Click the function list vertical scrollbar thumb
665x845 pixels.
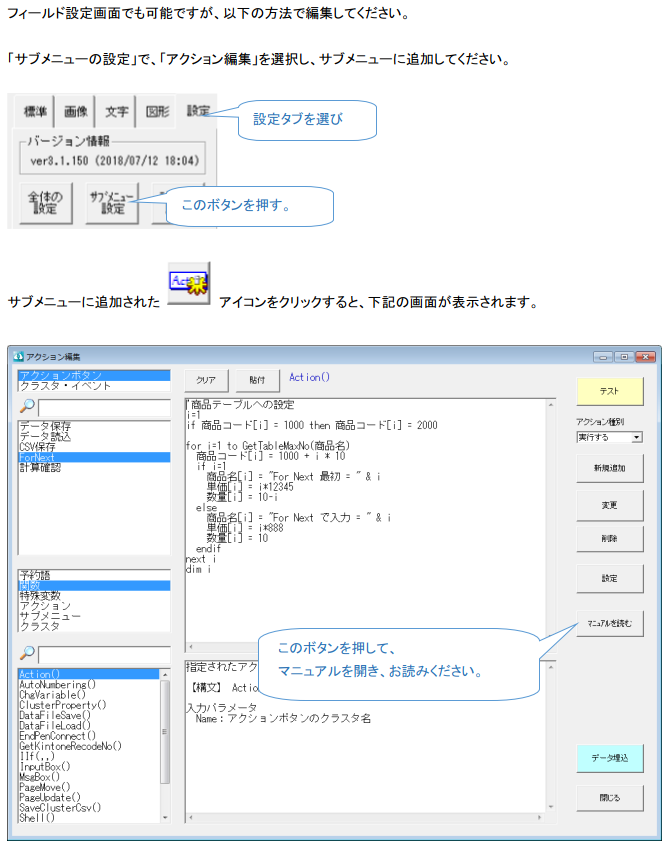coord(165,731)
